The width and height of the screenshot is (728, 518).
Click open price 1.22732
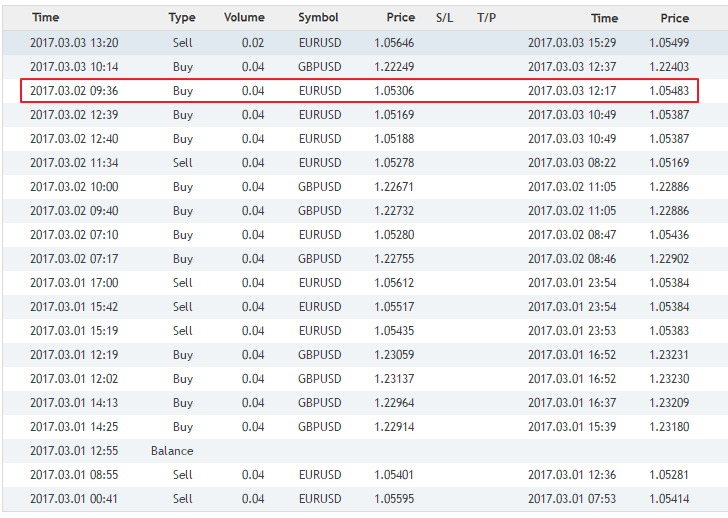pos(394,211)
